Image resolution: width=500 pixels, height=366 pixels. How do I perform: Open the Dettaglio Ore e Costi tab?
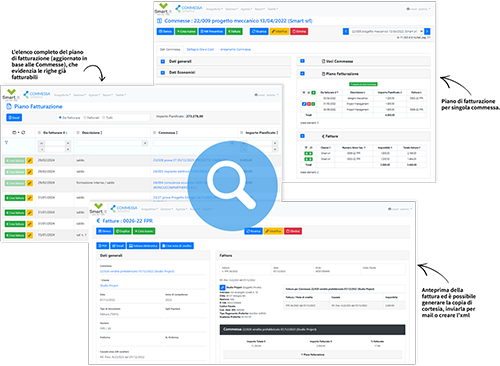click(200, 49)
